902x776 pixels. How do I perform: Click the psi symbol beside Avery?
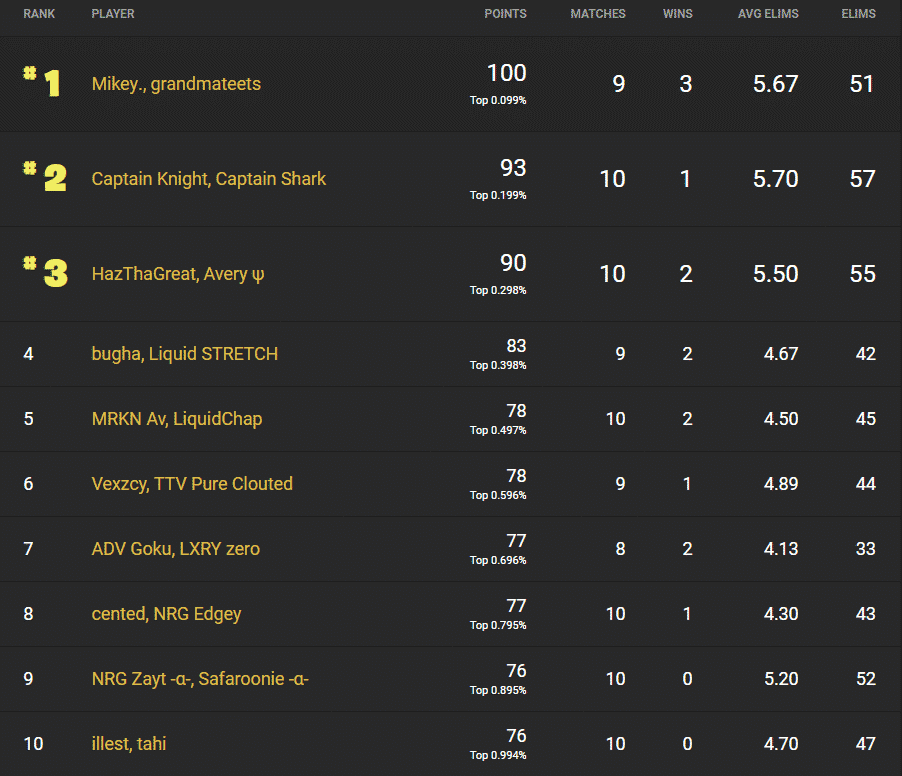pyautogui.click(x=256, y=273)
